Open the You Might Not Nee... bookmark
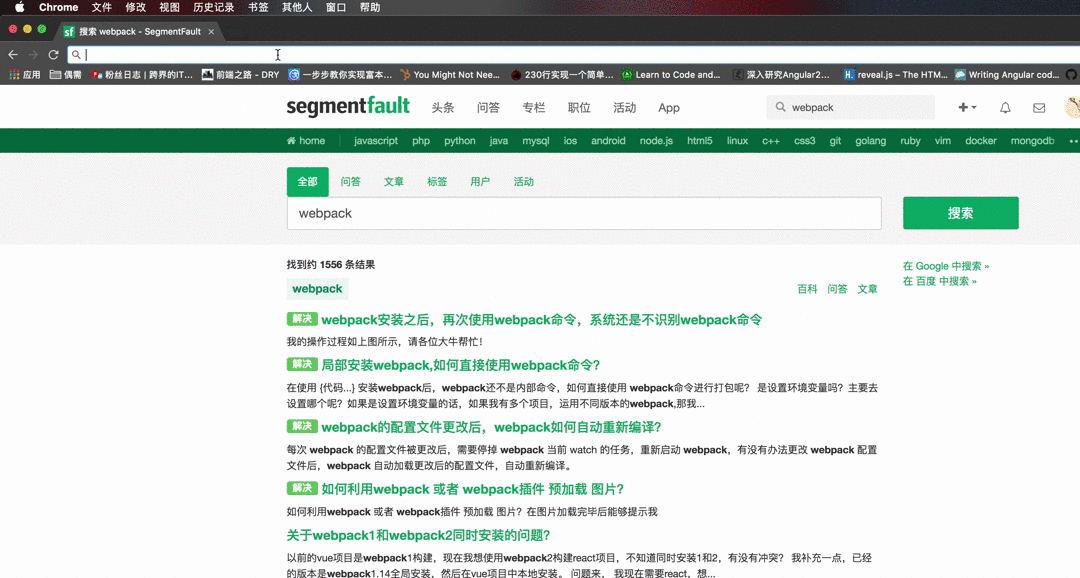This screenshot has height=578, width=1080. point(450,74)
